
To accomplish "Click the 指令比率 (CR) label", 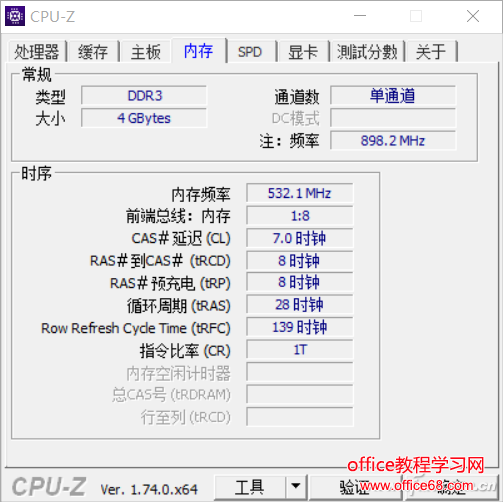I will 185,351.
